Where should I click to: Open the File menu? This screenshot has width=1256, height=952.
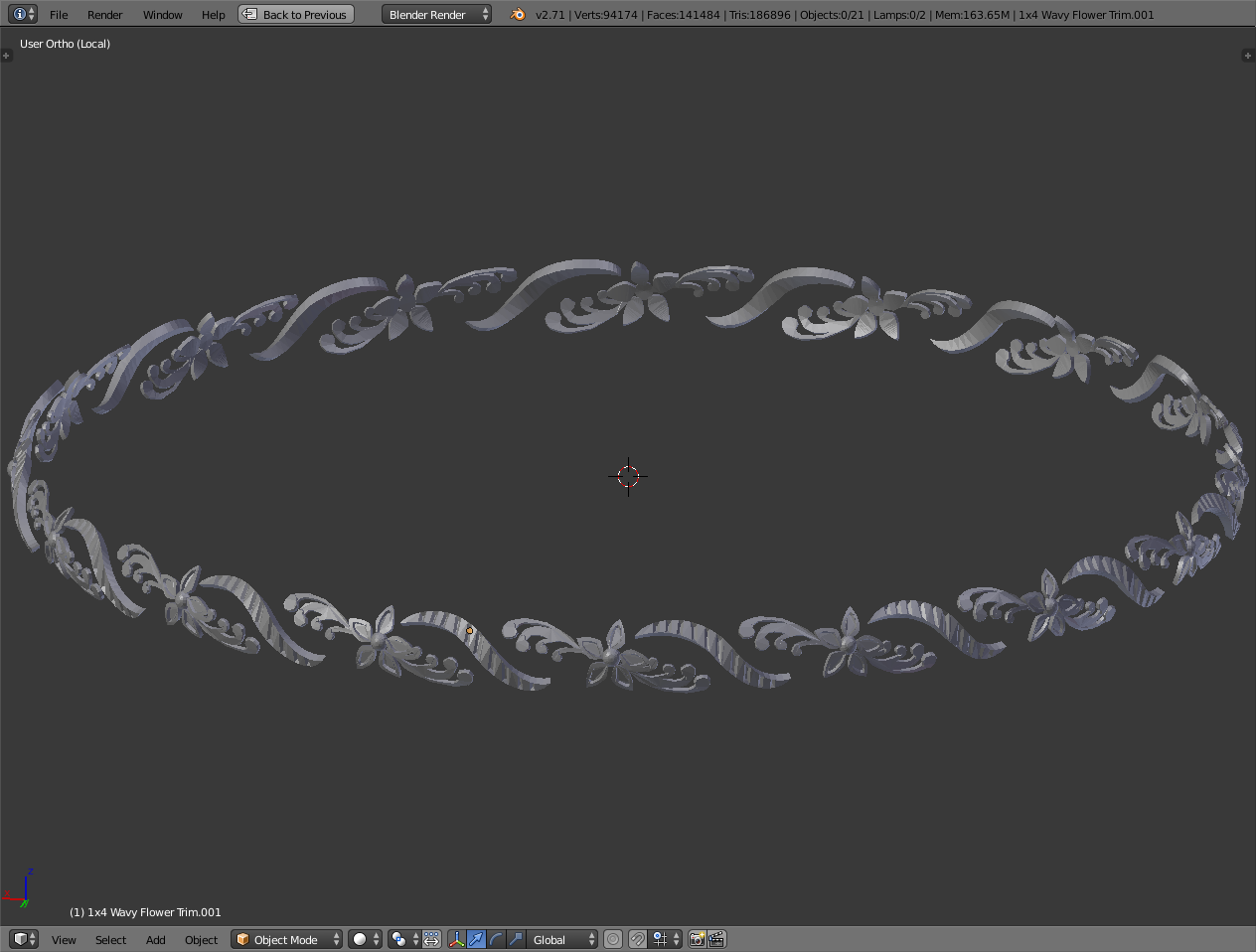(x=59, y=15)
